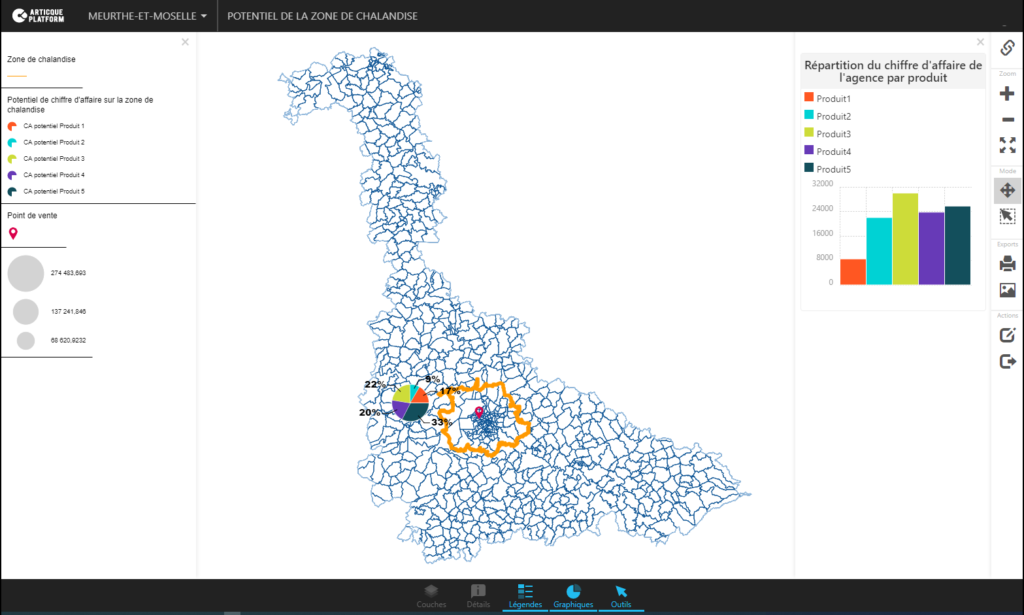This screenshot has height=615, width=1024.
Task: Click the exit/logout action icon
Action: [x=1007, y=361]
